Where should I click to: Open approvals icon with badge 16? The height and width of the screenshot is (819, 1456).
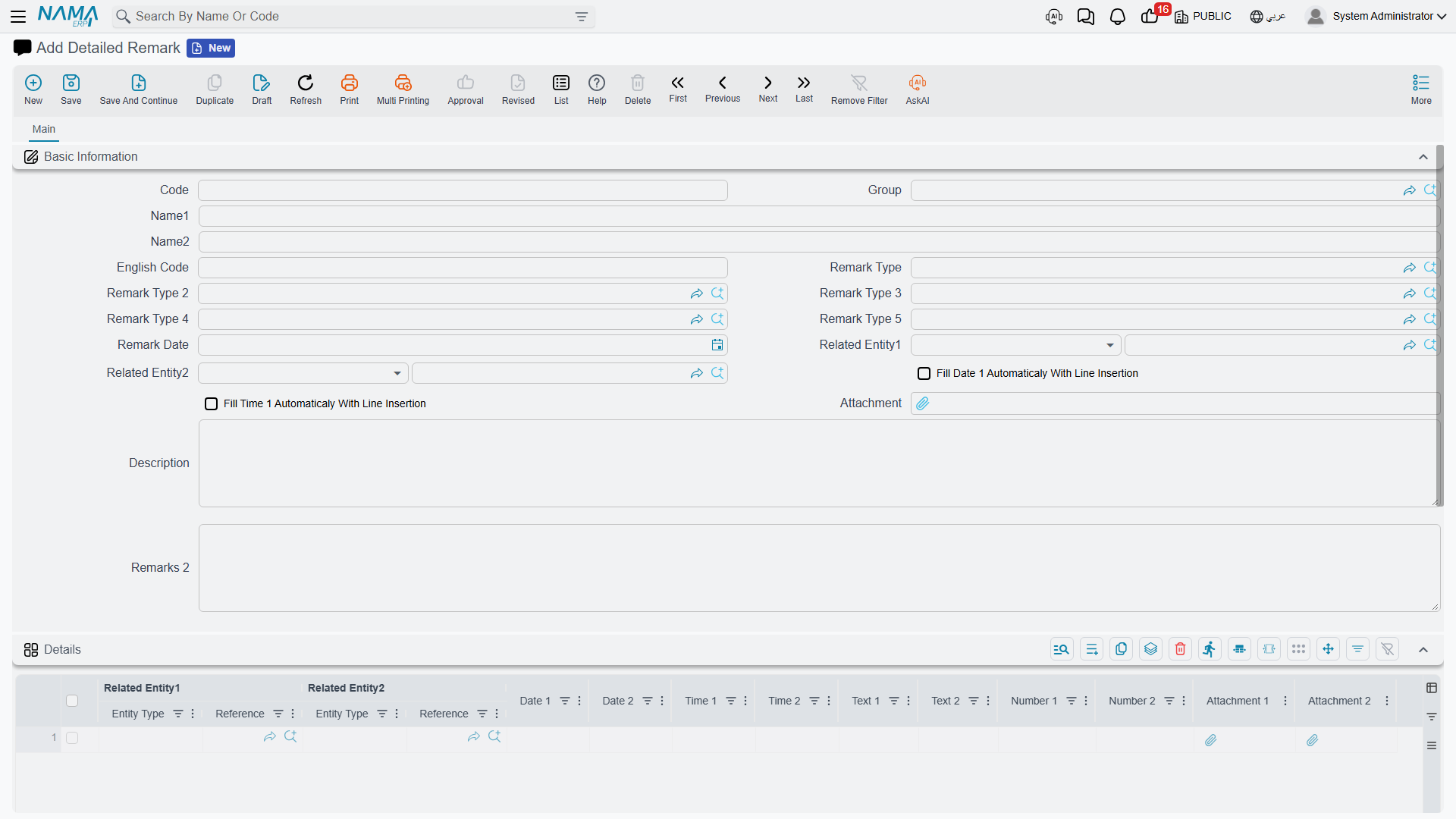click(x=1151, y=15)
